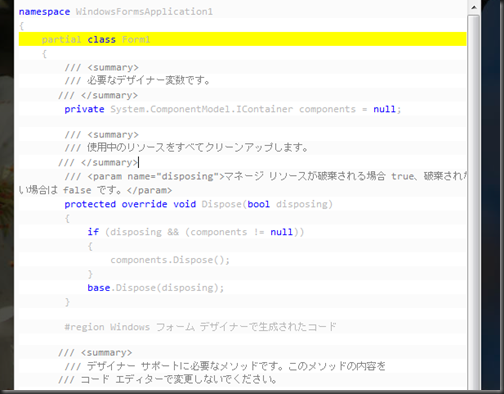Click 'base' keyword before .Dispose(disposing)
The width and height of the screenshot is (504, 394).
click(99, 288)
